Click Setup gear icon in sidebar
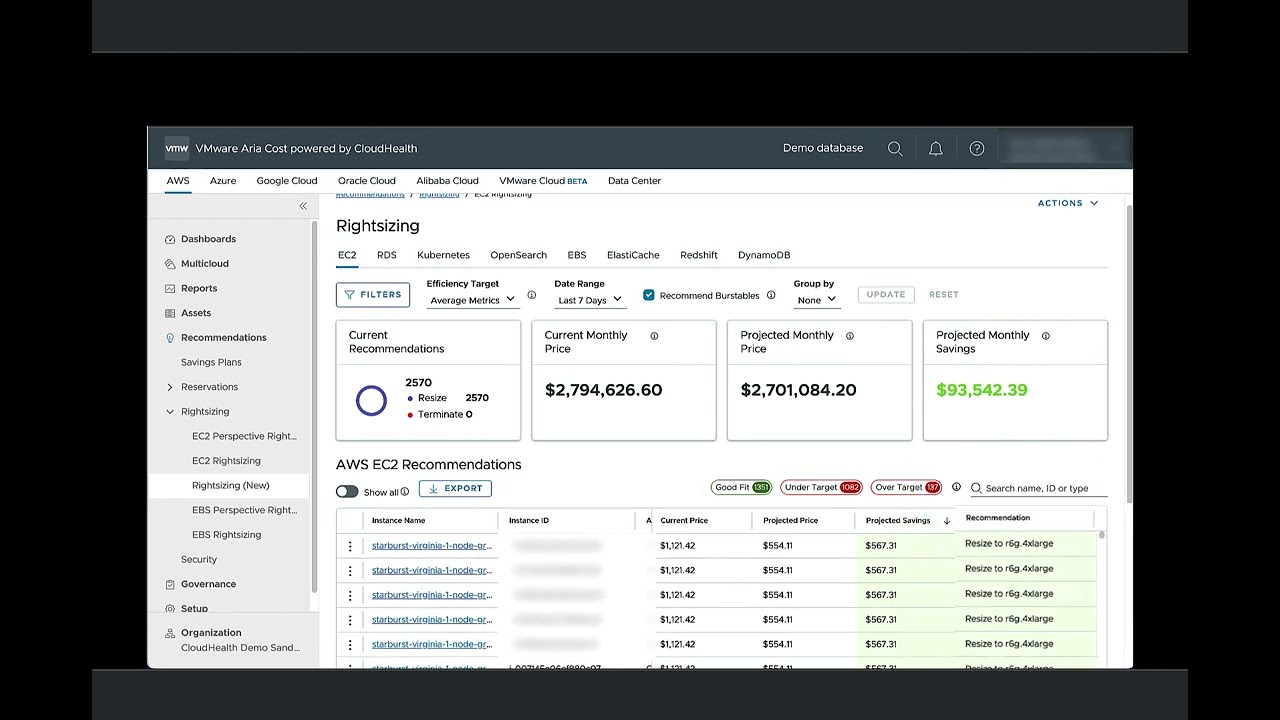 pos(170,609)
